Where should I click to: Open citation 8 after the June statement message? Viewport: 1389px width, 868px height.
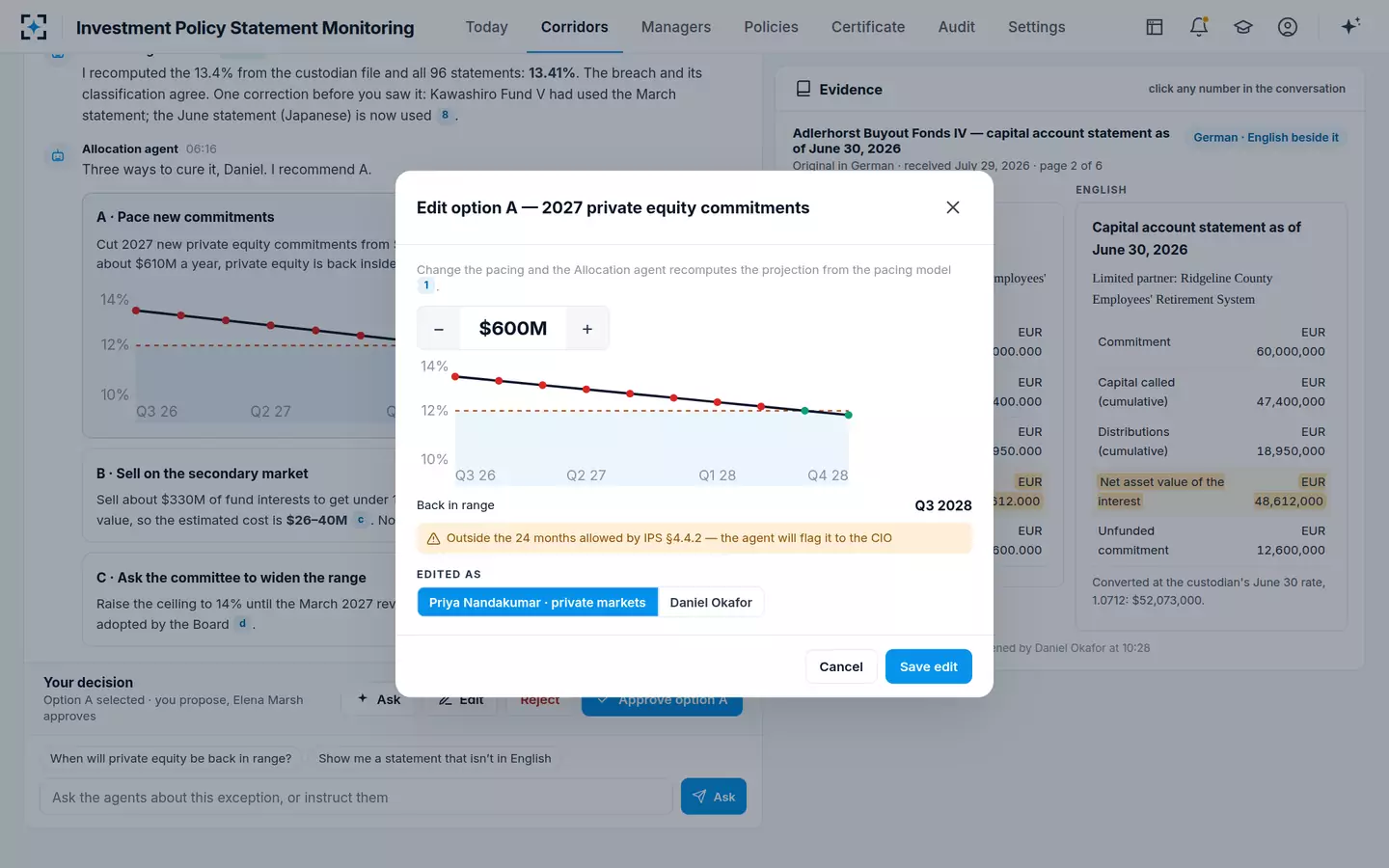tap(445, 115)
